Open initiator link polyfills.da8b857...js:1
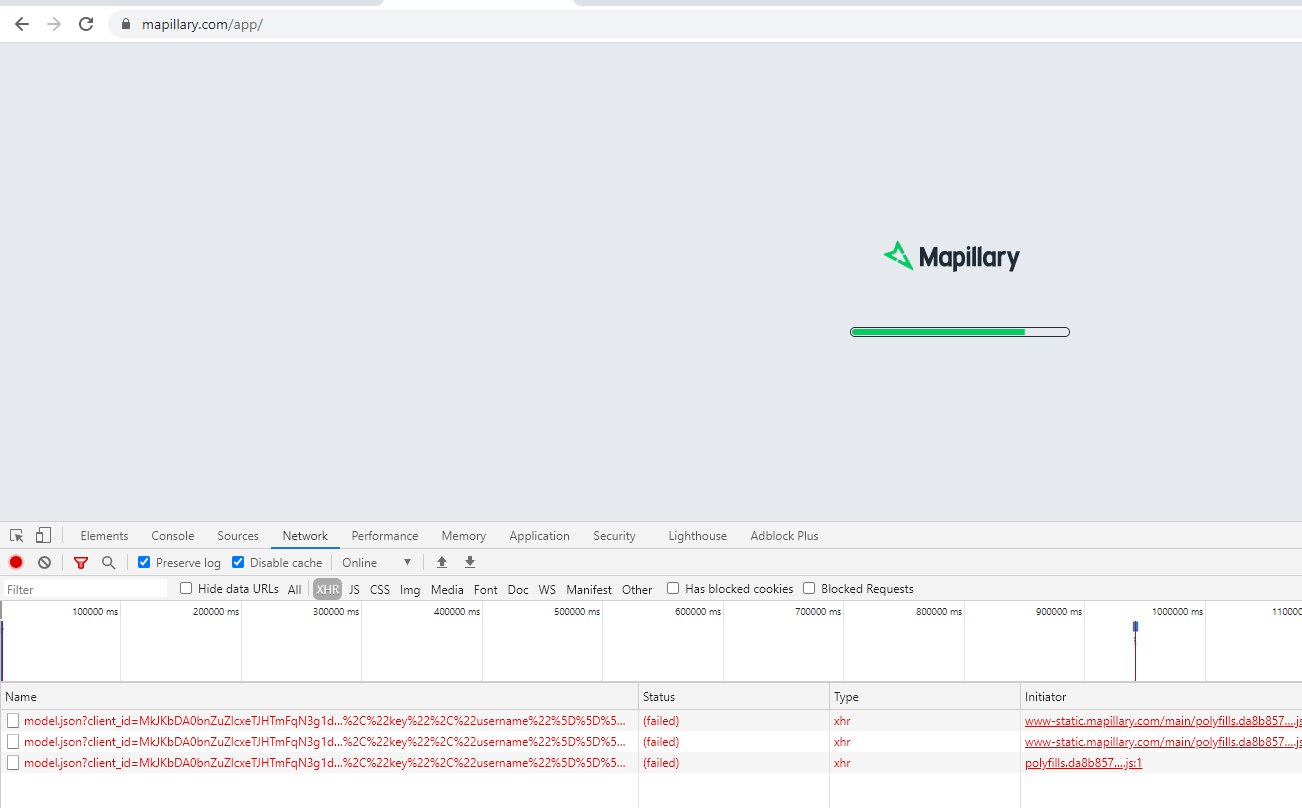Viewport: 1302px width, 808px height. pos(1083,762)
